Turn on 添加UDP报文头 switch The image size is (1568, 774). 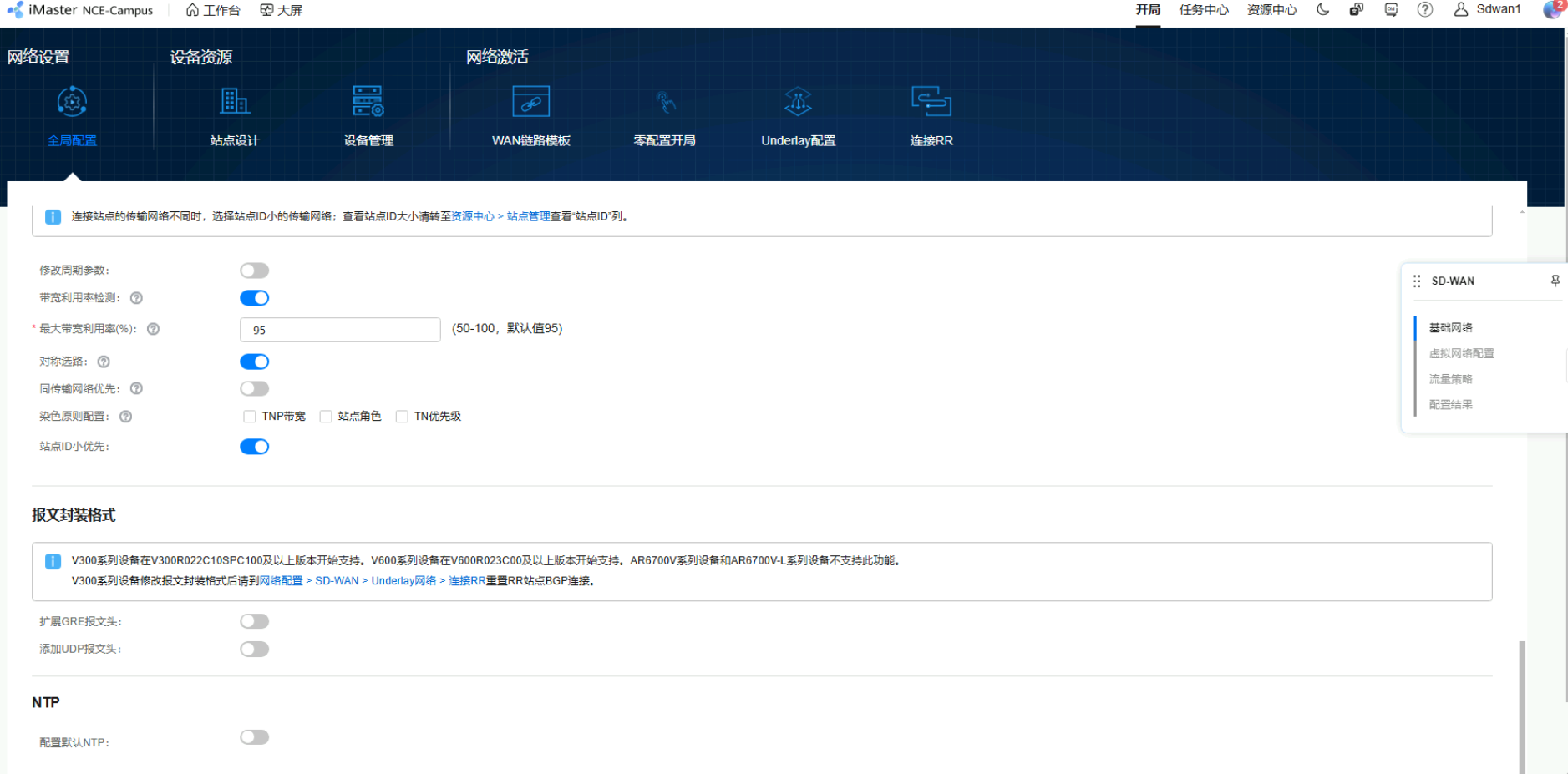tap(254, 650)
